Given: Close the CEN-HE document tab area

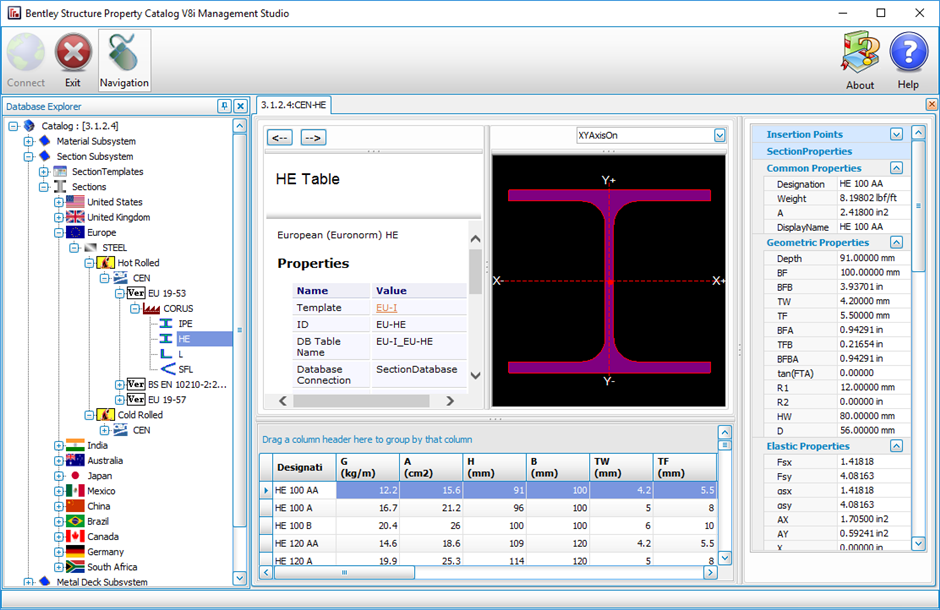Looking at the screenshot, I should (x=932, y=104).
